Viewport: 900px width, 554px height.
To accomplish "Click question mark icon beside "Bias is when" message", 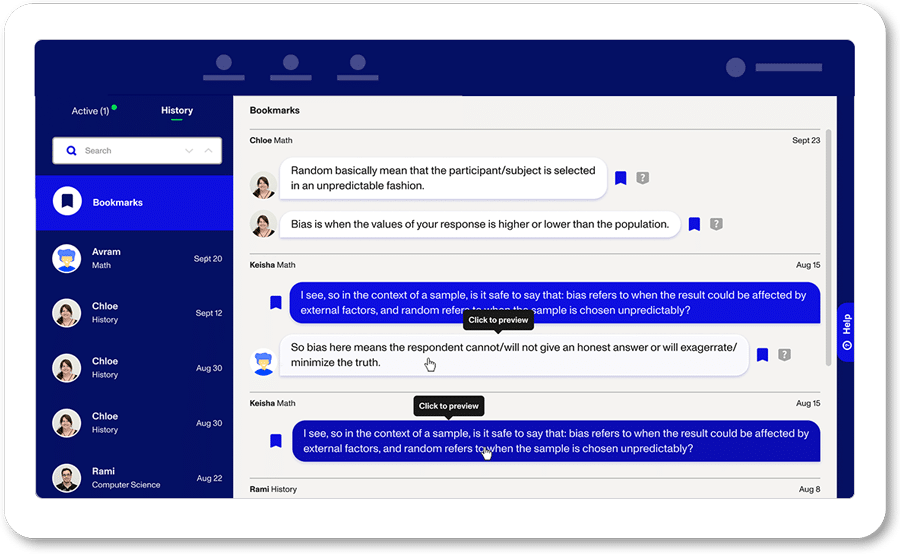I will point(716,224).
